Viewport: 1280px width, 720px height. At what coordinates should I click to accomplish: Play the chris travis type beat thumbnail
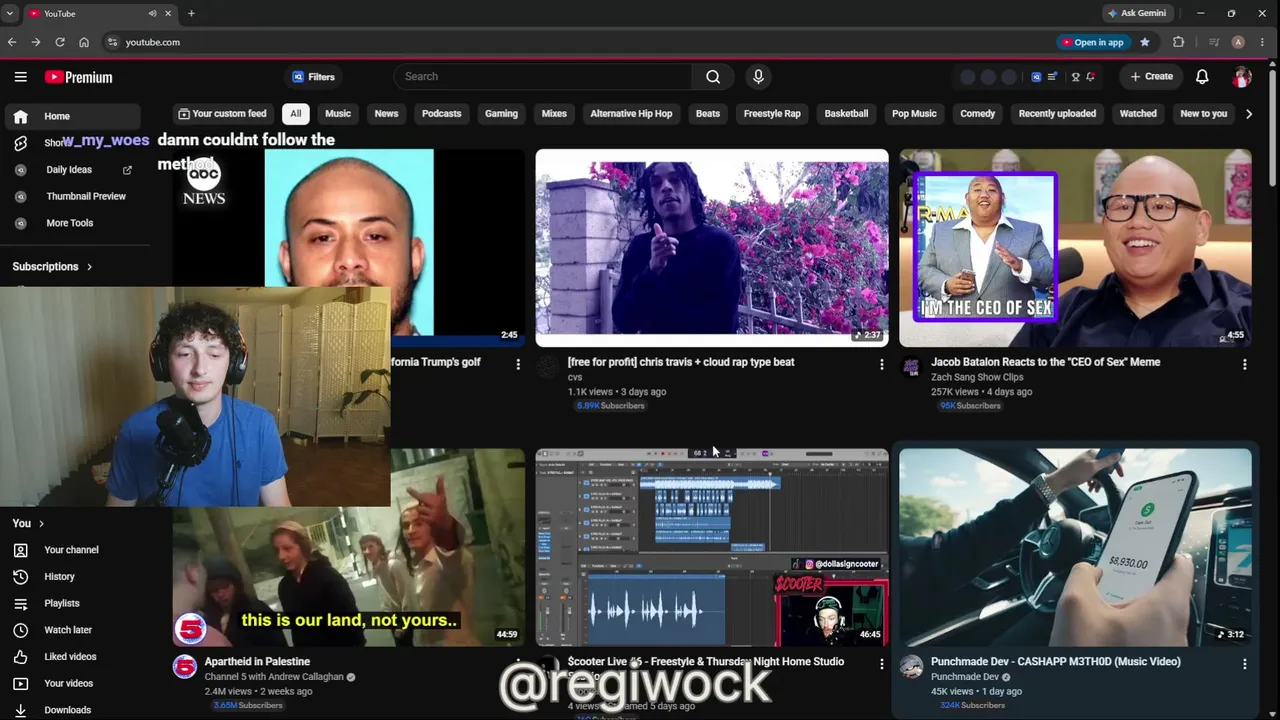[x=712, y=248]
